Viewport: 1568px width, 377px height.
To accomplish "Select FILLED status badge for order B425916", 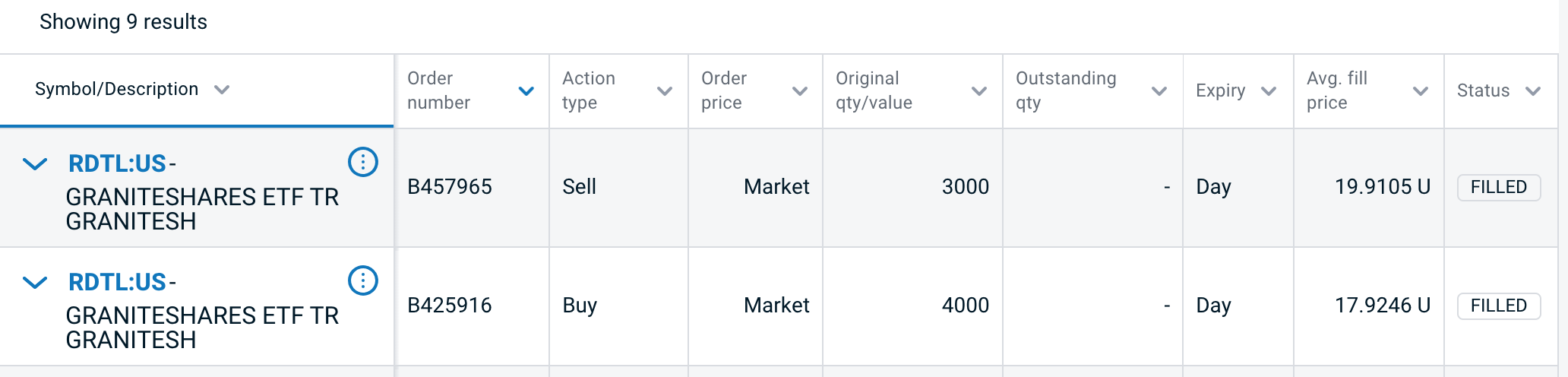I will 1499,306.
